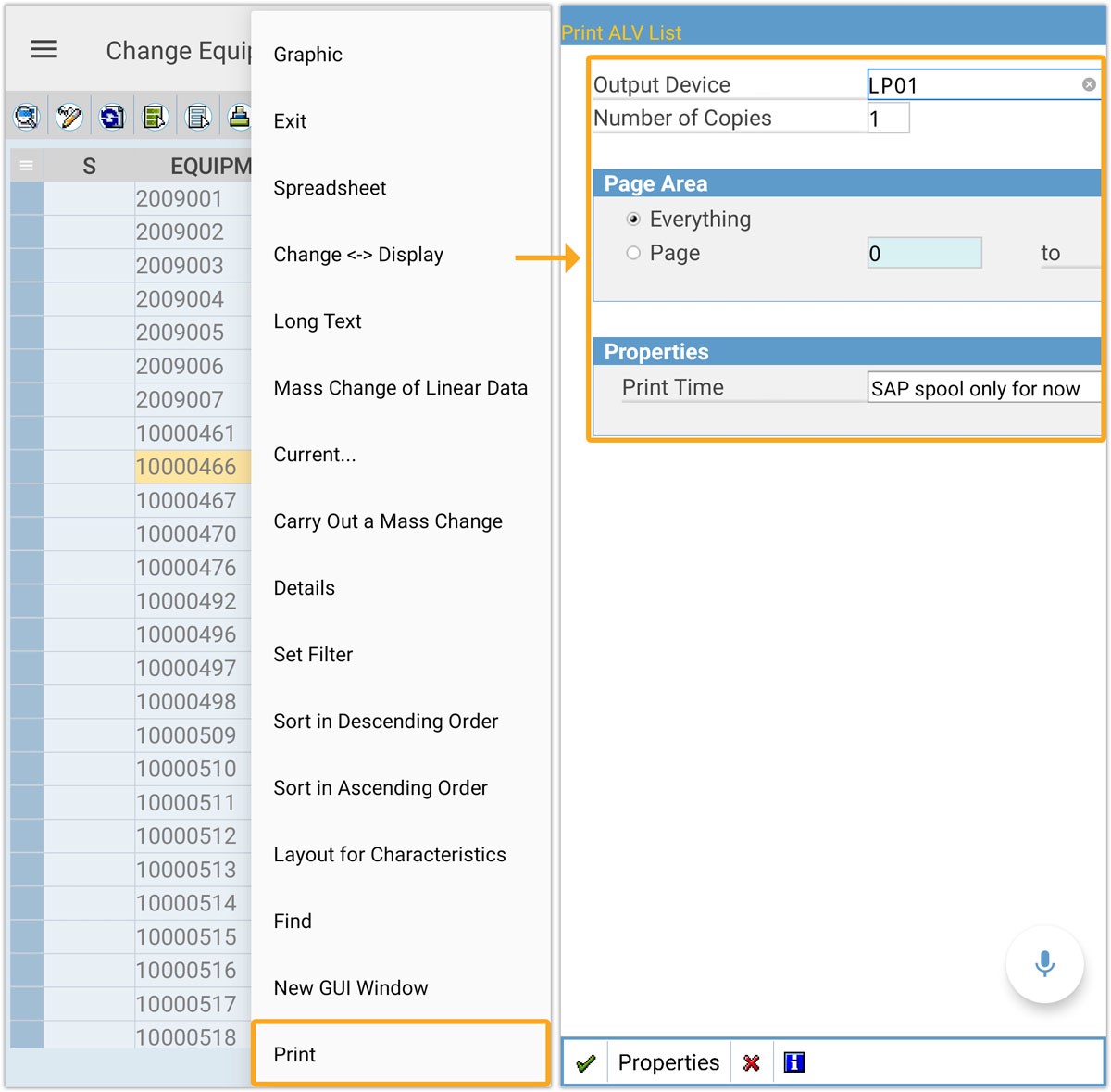Click the Change/Display pencil toolbar icon
Viewport: 1111px width, 1092px height.
tap(69, 117)
